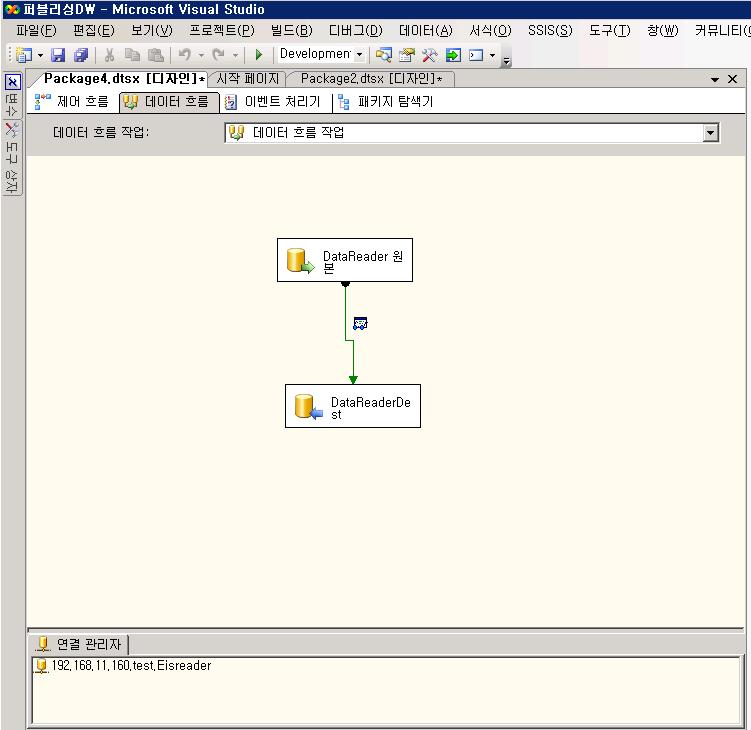
Task: Select the 연결 관리자 tab
Action: tap(80, 644)
